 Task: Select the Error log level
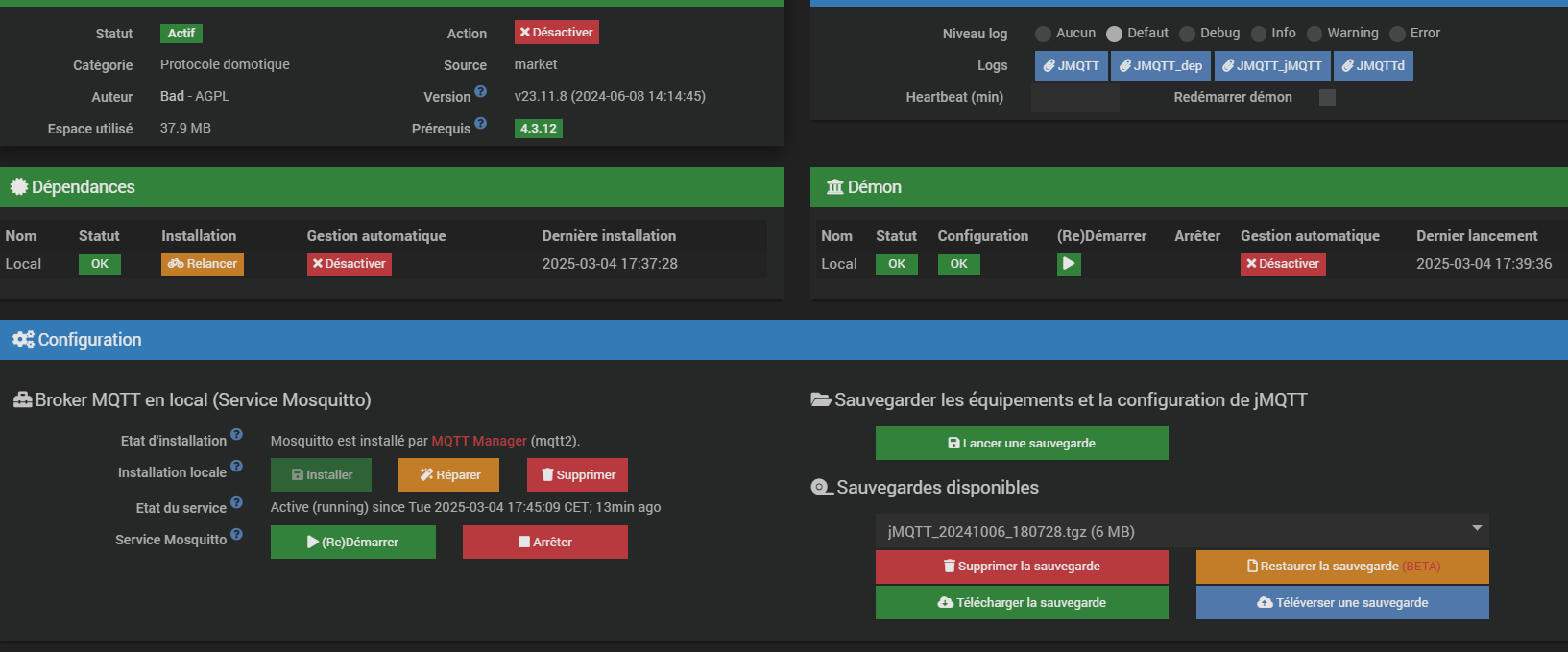(x=1397, y=34)
